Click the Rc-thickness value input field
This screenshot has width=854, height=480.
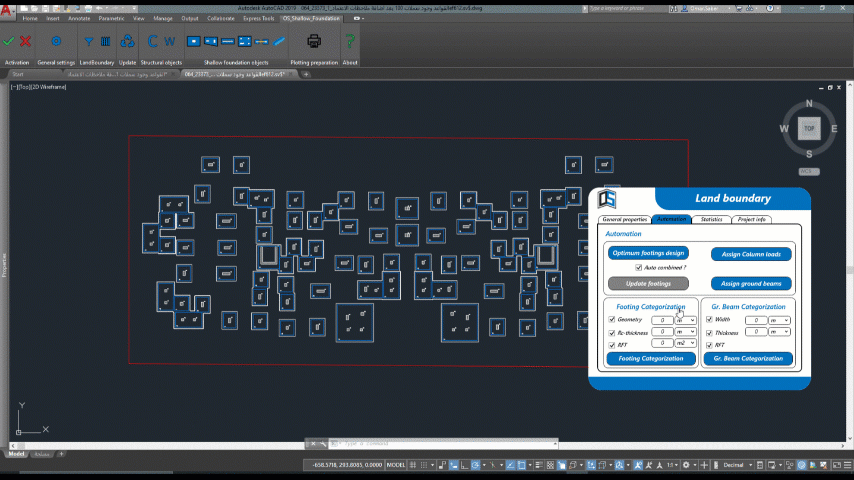click(x=661, y=332)
